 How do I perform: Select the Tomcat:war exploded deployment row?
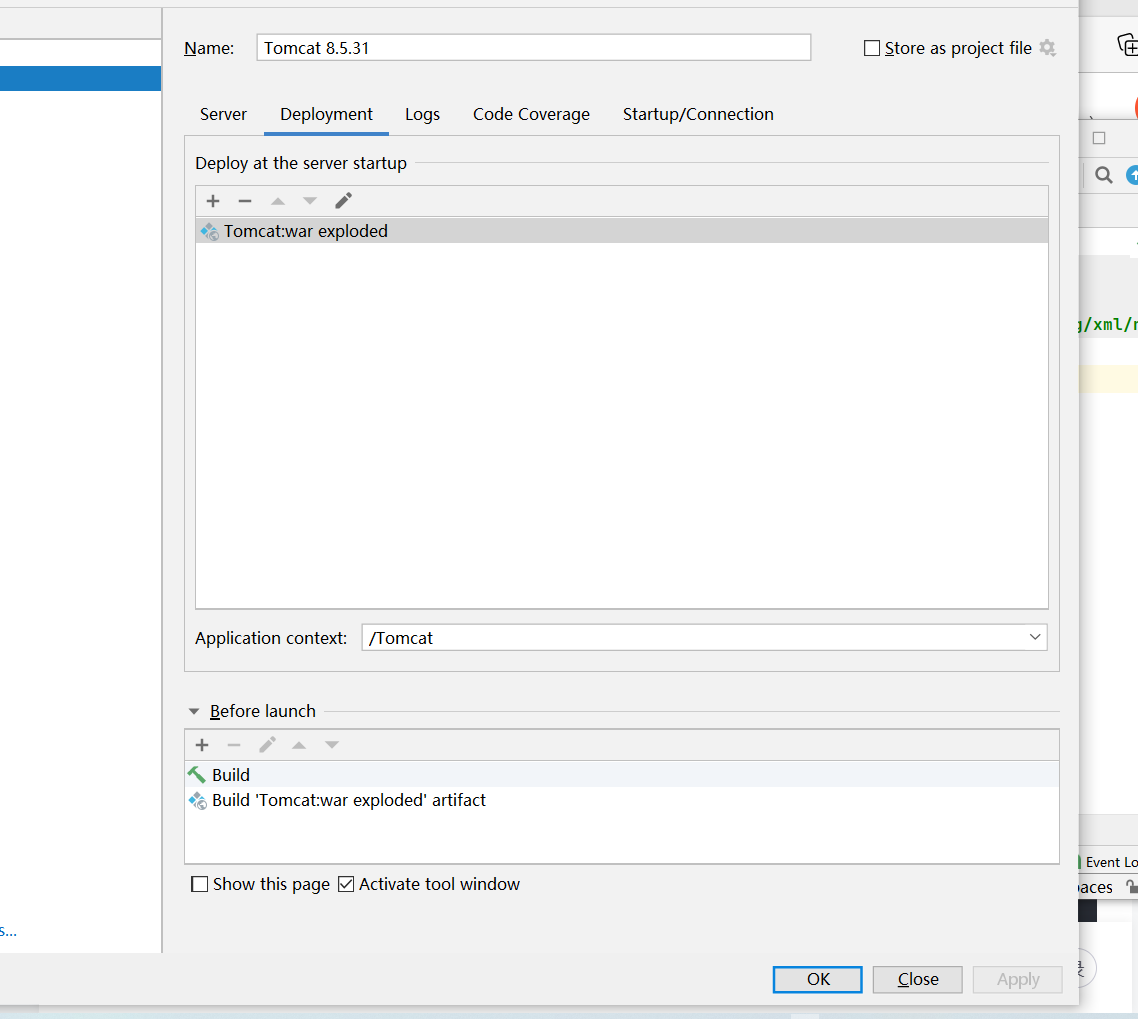point(622,231)
